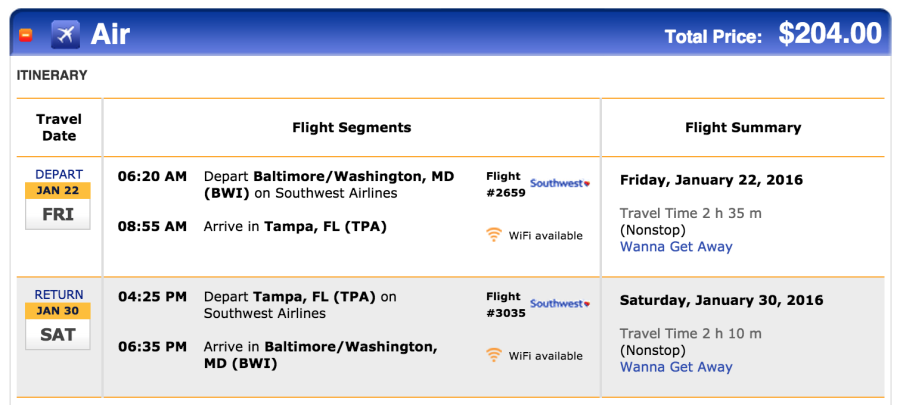Click the Flight Segments column header
Screen dimensions: 900x405
point(352,127)
